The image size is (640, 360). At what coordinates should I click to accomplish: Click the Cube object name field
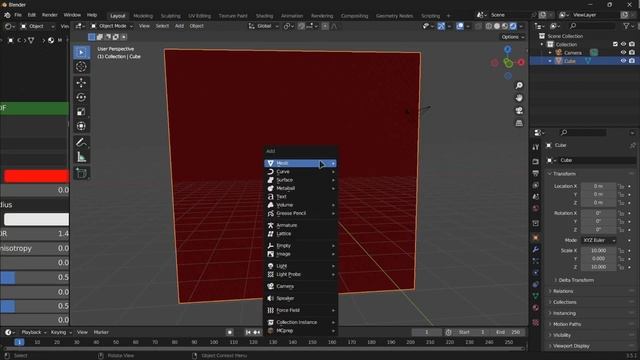coord(596,160)
